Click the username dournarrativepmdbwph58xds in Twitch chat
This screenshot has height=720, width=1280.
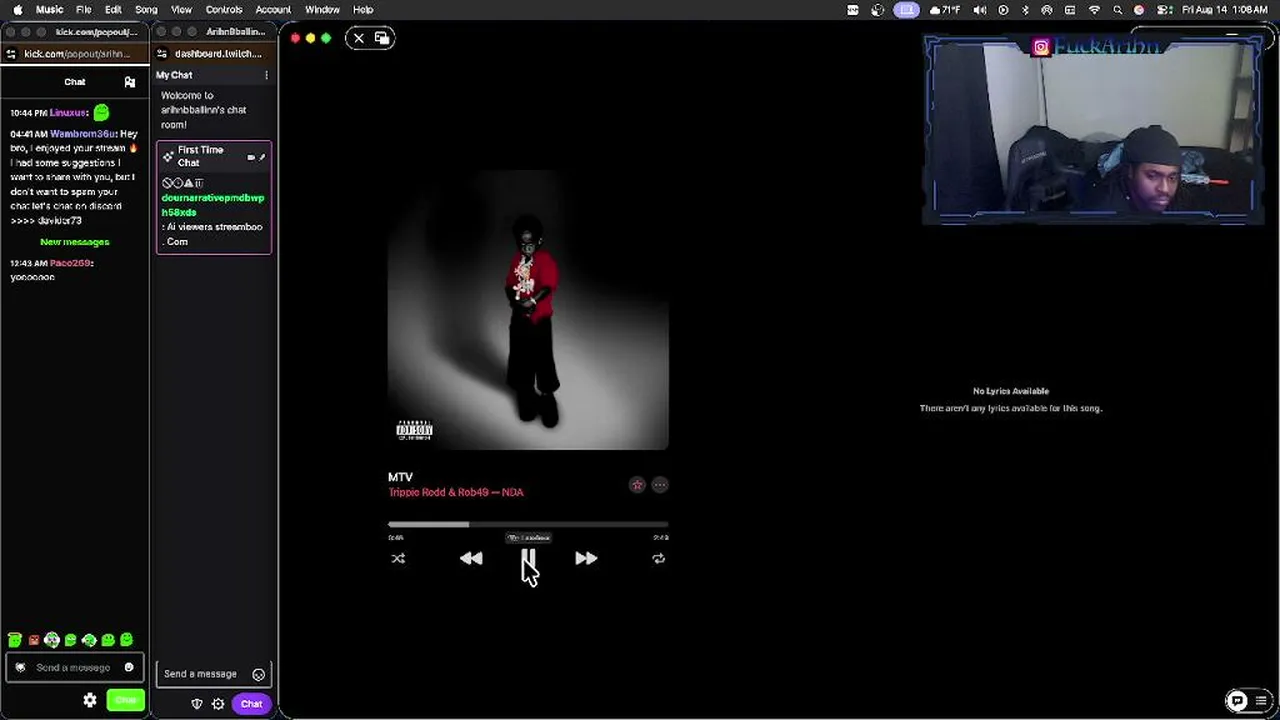click(213, 205)
